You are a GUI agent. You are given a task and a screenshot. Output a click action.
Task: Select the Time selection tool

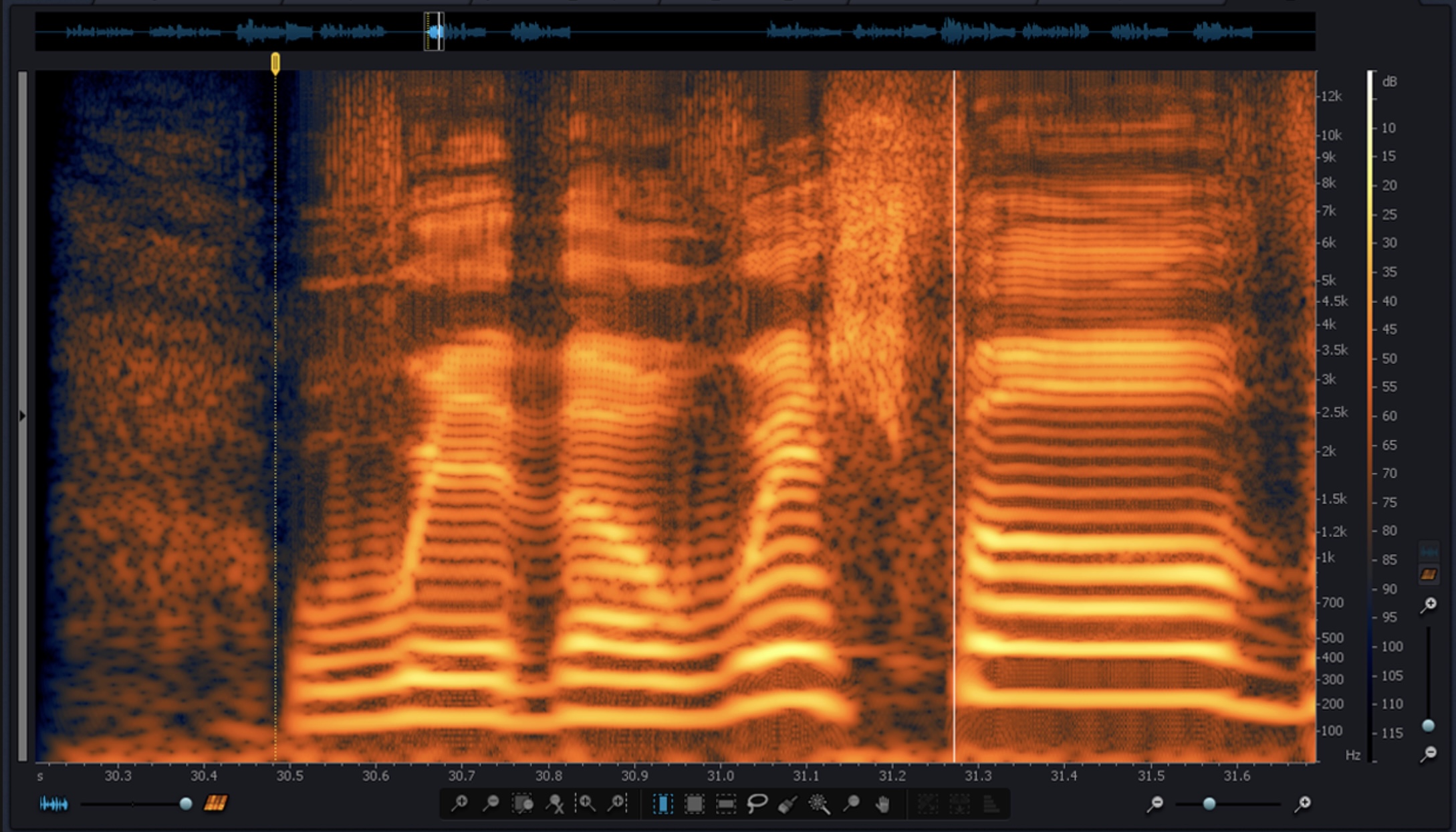(x=662, y=803)
